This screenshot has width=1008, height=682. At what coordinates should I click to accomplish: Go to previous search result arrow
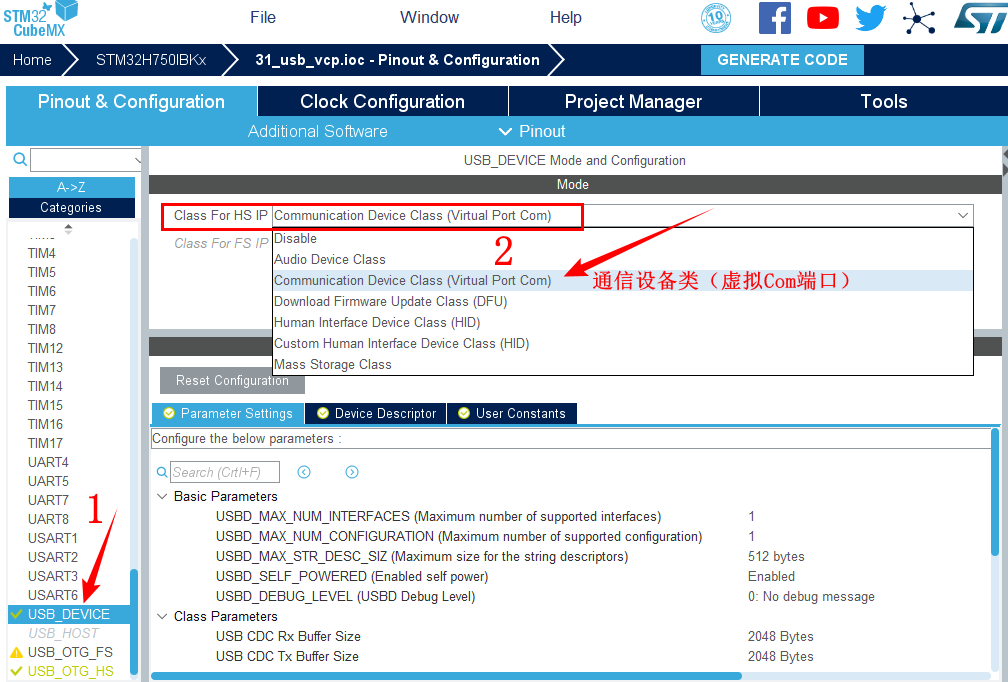point(304,472)
